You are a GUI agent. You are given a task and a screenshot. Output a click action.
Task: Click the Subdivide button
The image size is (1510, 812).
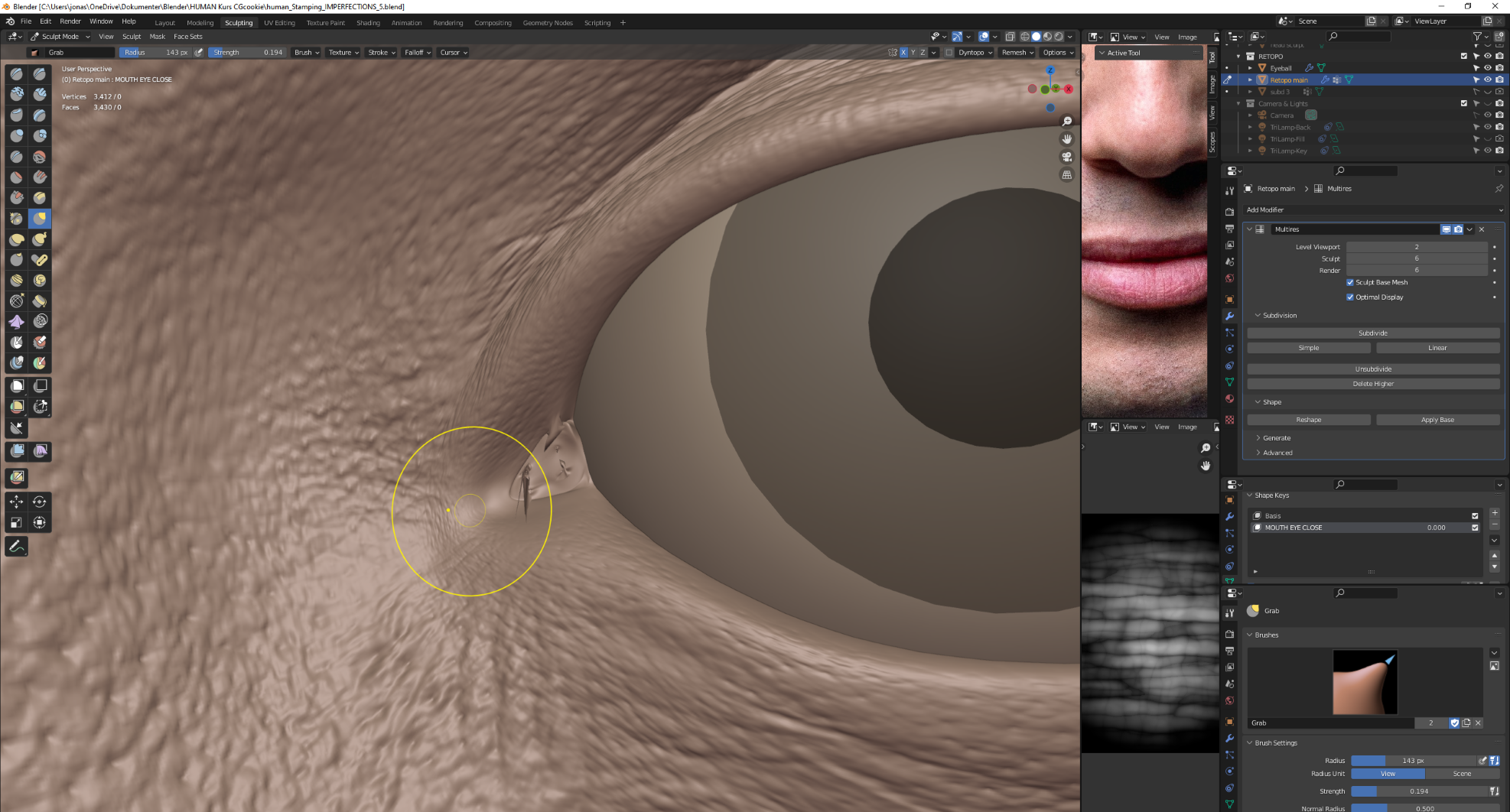pos(1373,333)
